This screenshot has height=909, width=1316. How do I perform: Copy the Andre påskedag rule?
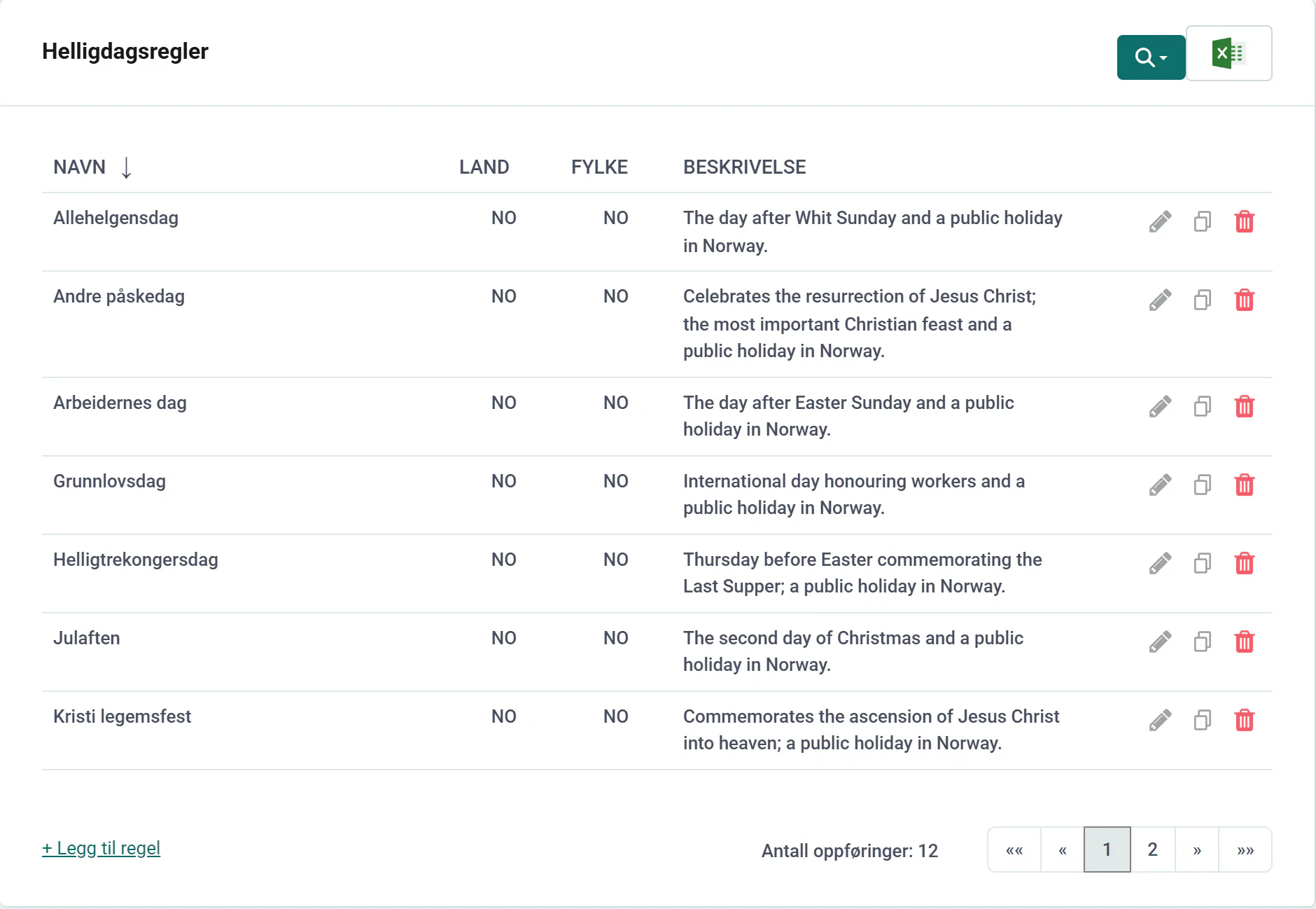click(x=1203, y=300)
